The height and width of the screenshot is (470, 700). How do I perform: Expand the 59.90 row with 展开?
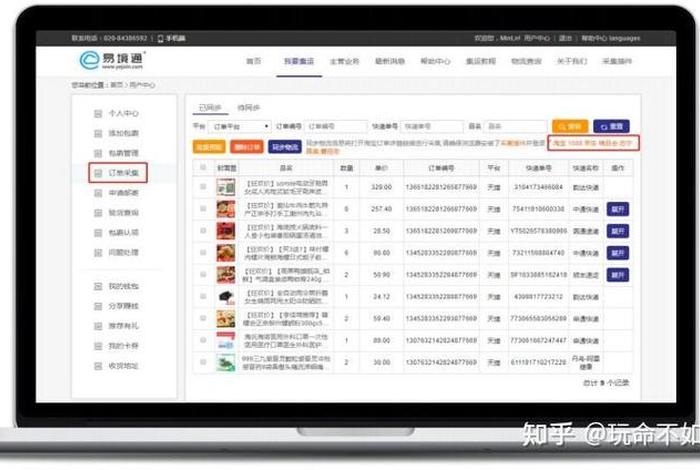618,275
